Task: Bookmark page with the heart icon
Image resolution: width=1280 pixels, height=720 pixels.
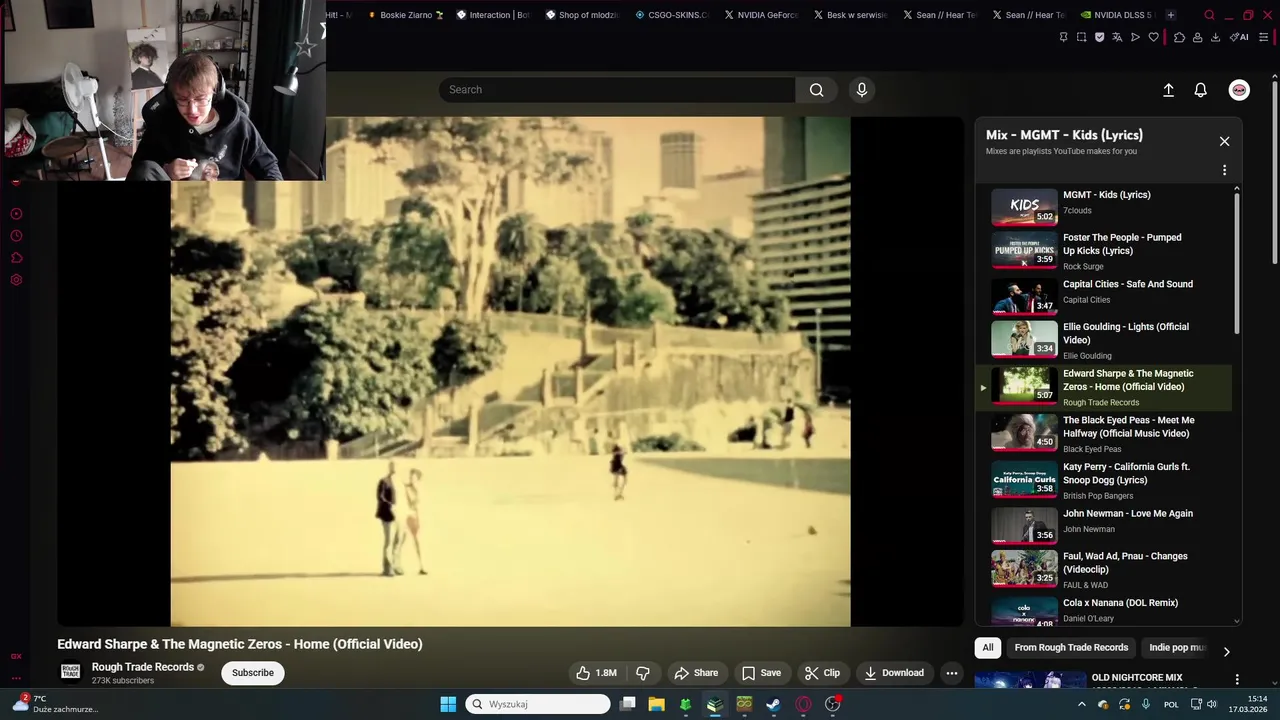Action: [1153, 37]
